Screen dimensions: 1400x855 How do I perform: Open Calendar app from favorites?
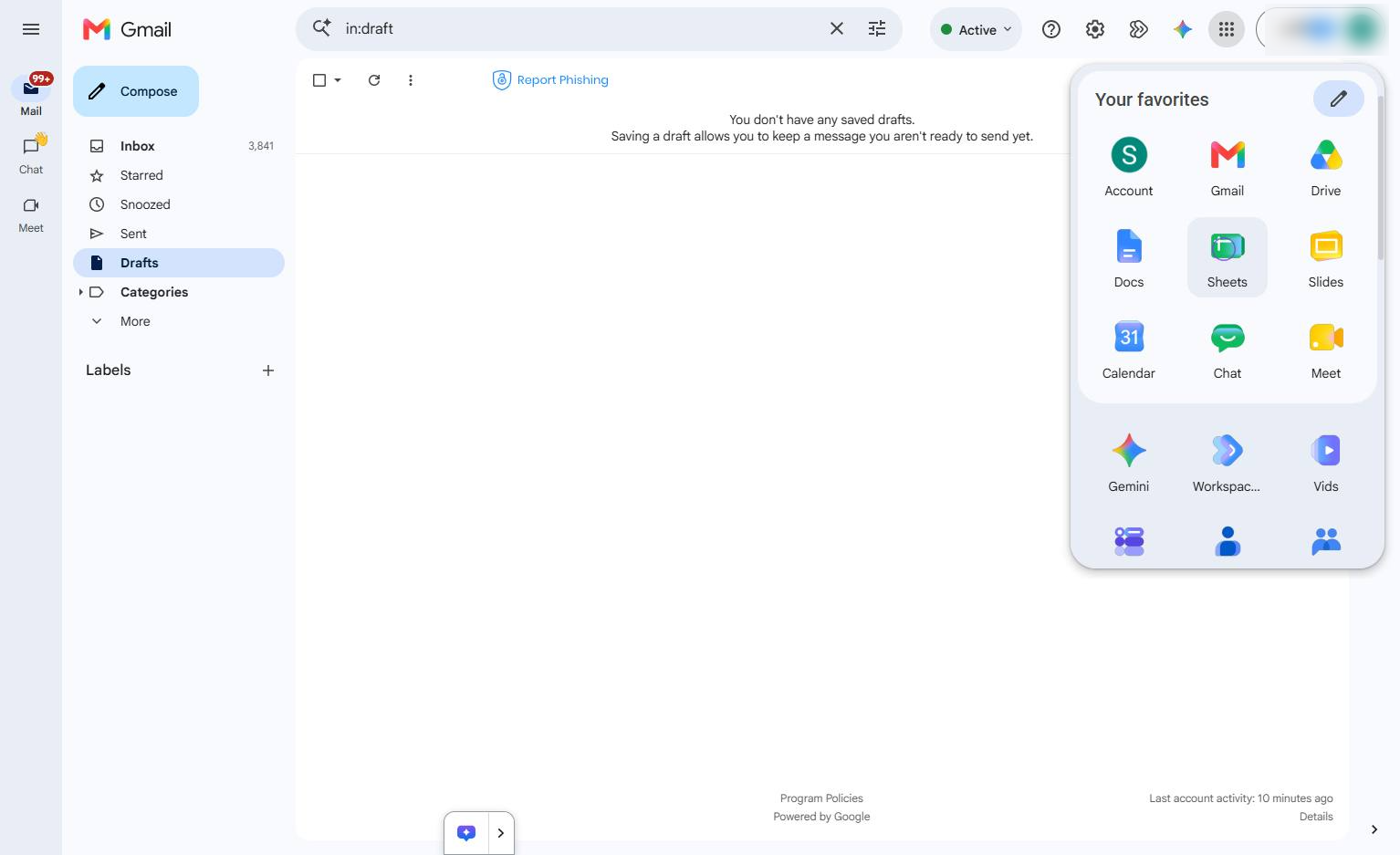point(1129,349)
